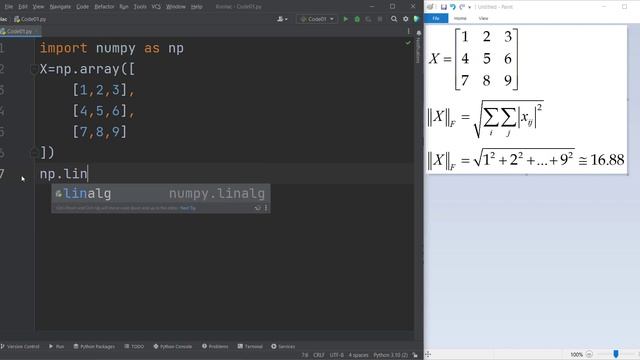Select the Code01.py editor tab
This screenshot has width=640, height=360.
pos(19,31)
